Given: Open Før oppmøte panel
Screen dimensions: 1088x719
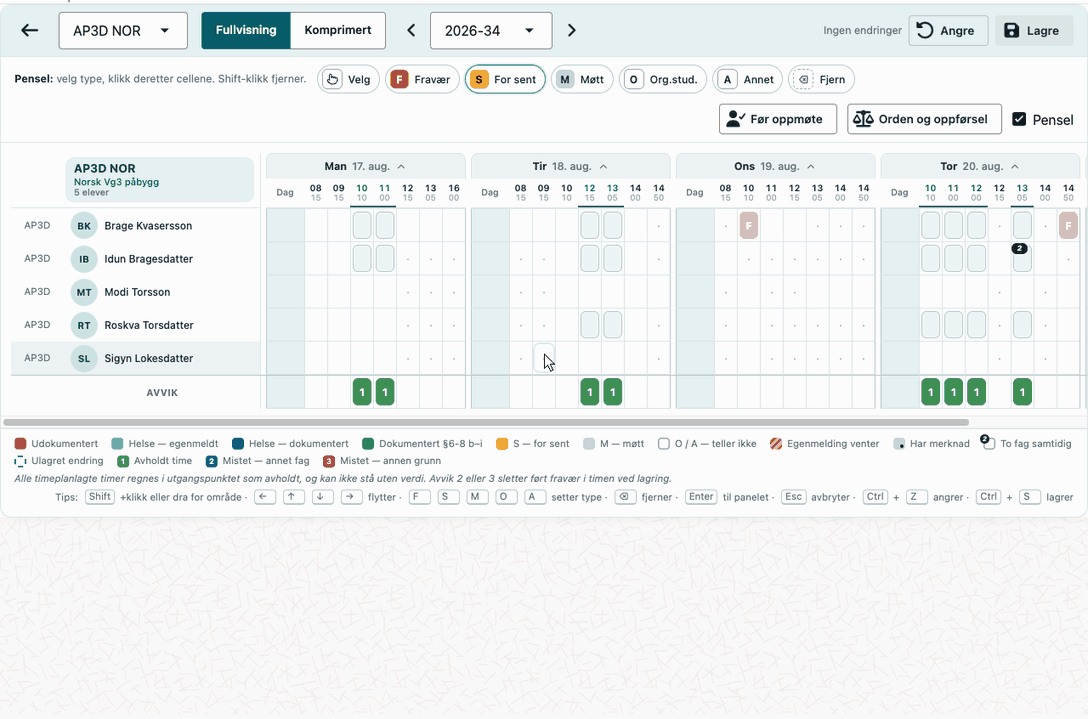Looking at the screenshot, I should point(778,119).
